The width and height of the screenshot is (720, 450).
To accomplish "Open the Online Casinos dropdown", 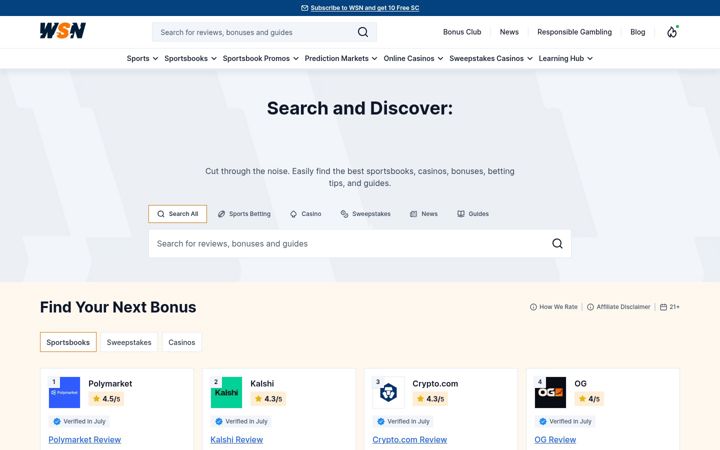I will tap(413, 58).
